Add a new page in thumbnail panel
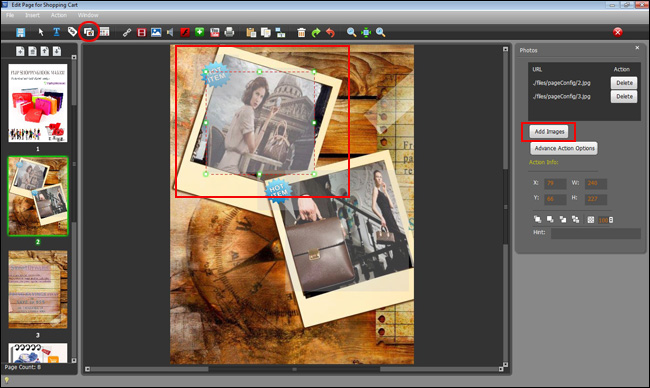Screen dimensions: 650x388 (20, 51)
